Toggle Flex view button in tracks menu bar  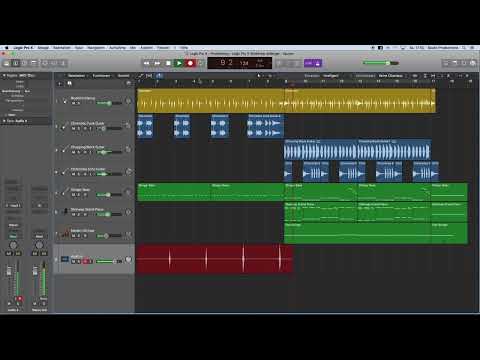(x=149, y=76)
